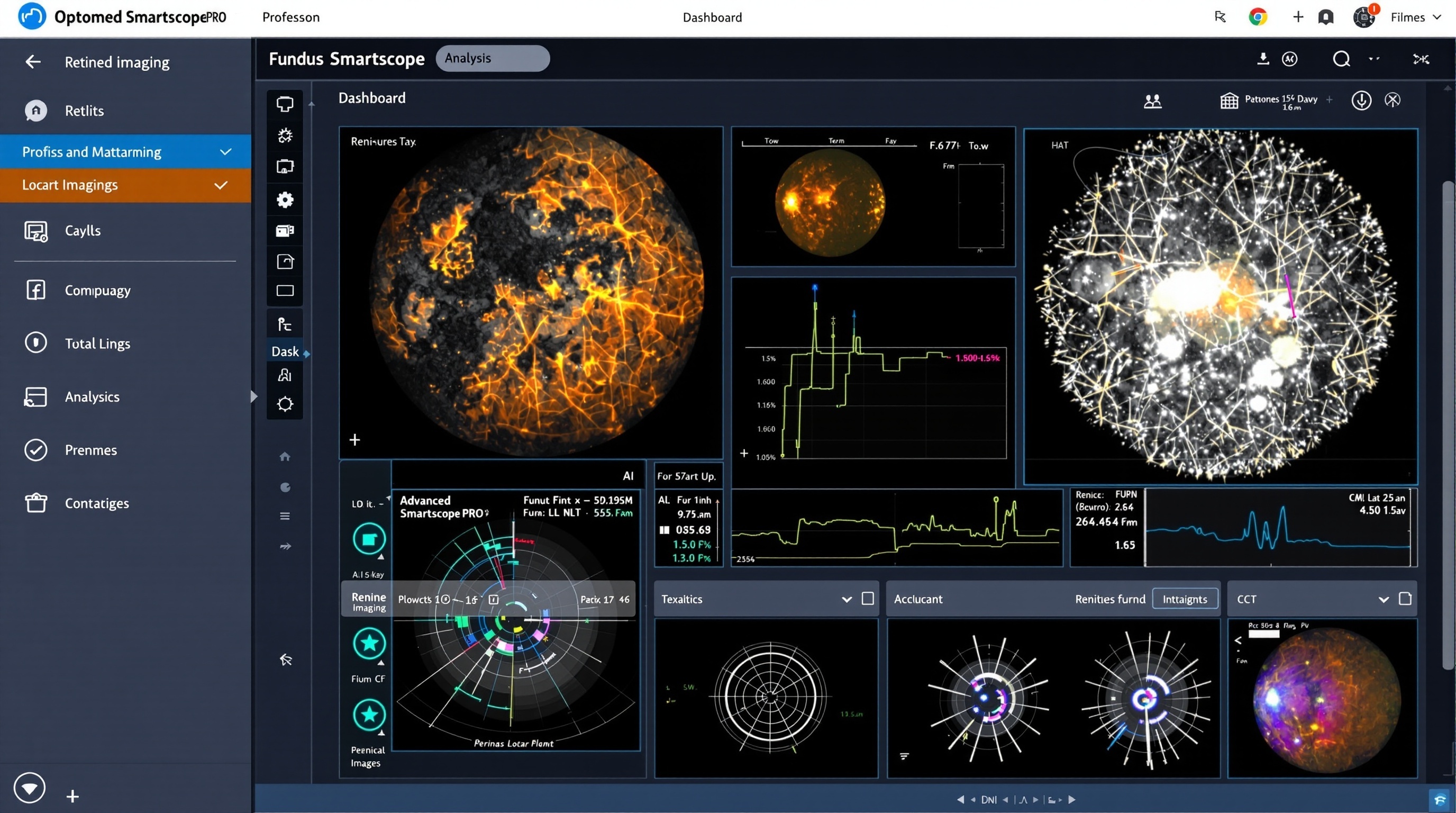Click the download icon in the top-right header
This screenshot has width=1456, height=813.
[1262, 58]
